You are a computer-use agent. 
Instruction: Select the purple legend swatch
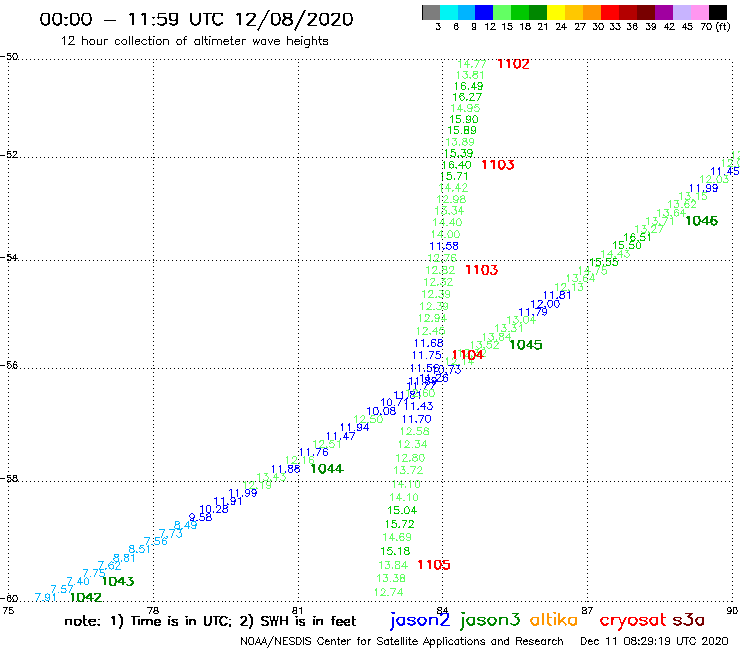(x=664, y=12)
